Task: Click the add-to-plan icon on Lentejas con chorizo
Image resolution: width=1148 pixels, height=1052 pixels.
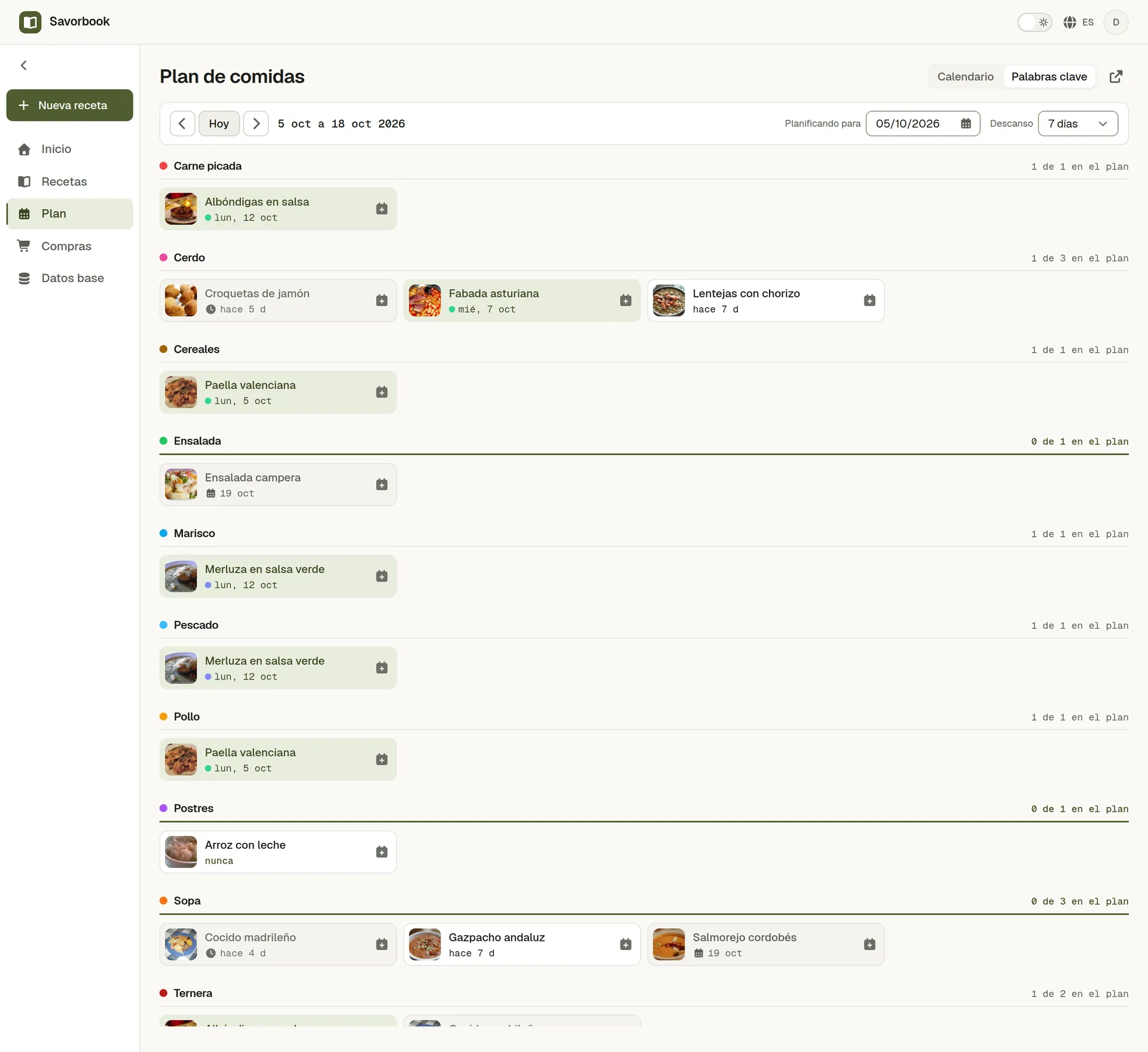Action: (869, 300)
